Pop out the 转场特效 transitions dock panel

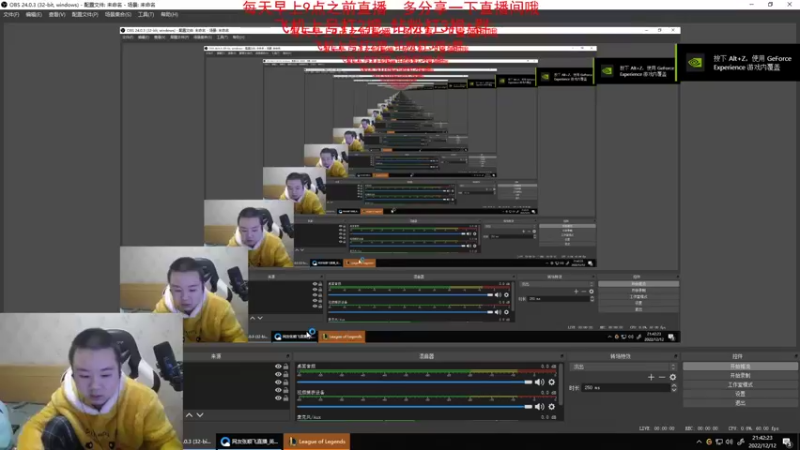(676, 356)
